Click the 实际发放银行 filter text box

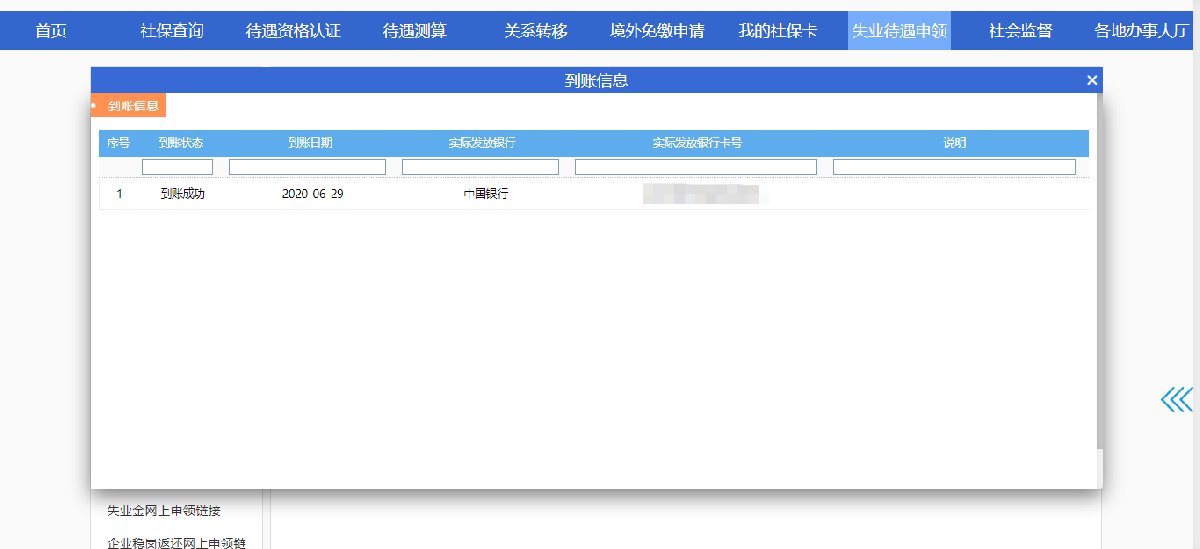[x=480, y=167]
